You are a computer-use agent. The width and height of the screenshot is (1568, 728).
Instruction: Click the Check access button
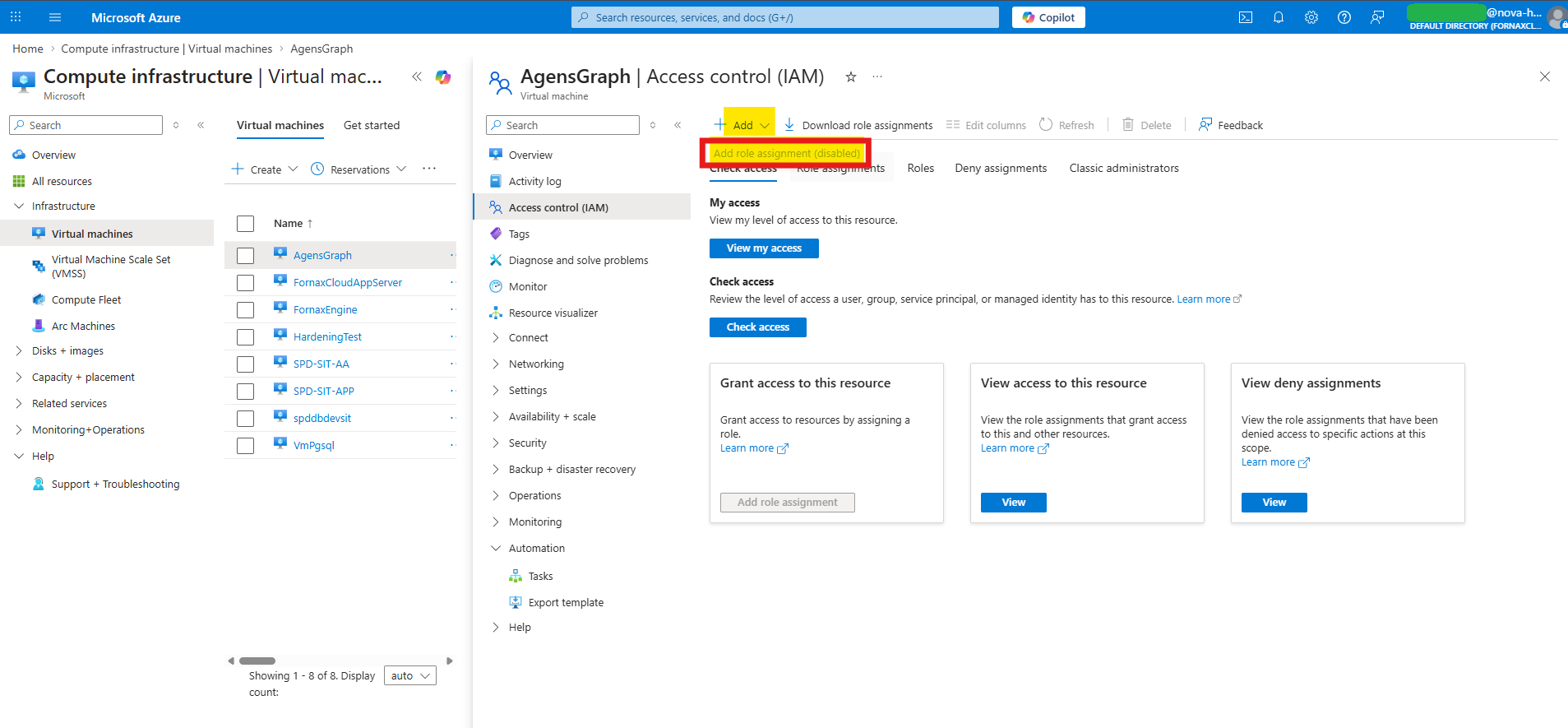pyautogui.click(x=758, y=327)
